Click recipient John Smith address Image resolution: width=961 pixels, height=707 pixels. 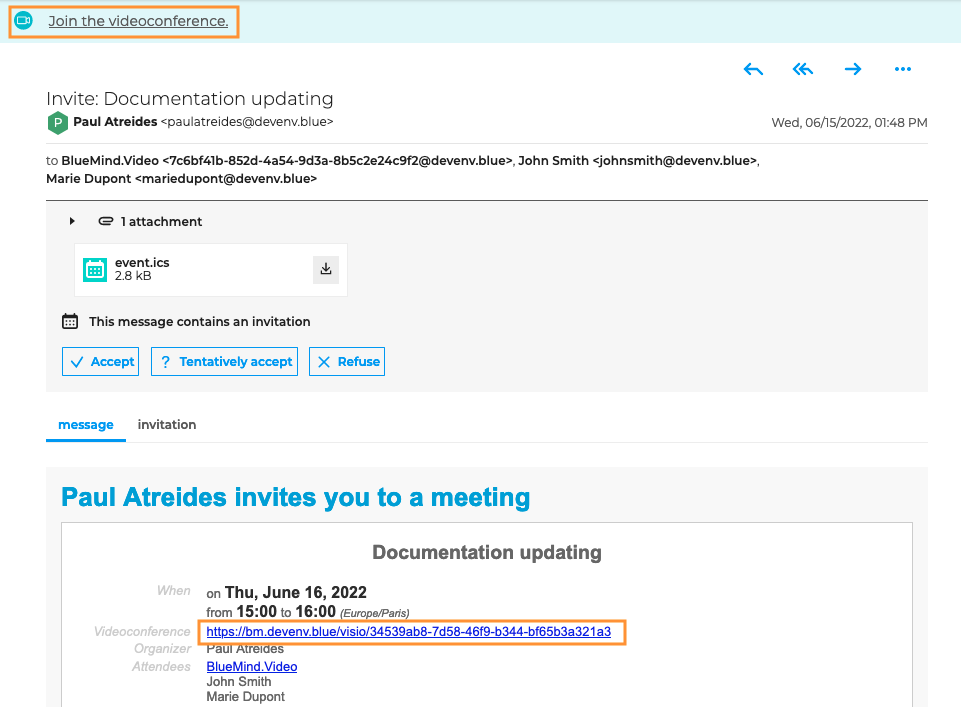[x=637, y=161]
